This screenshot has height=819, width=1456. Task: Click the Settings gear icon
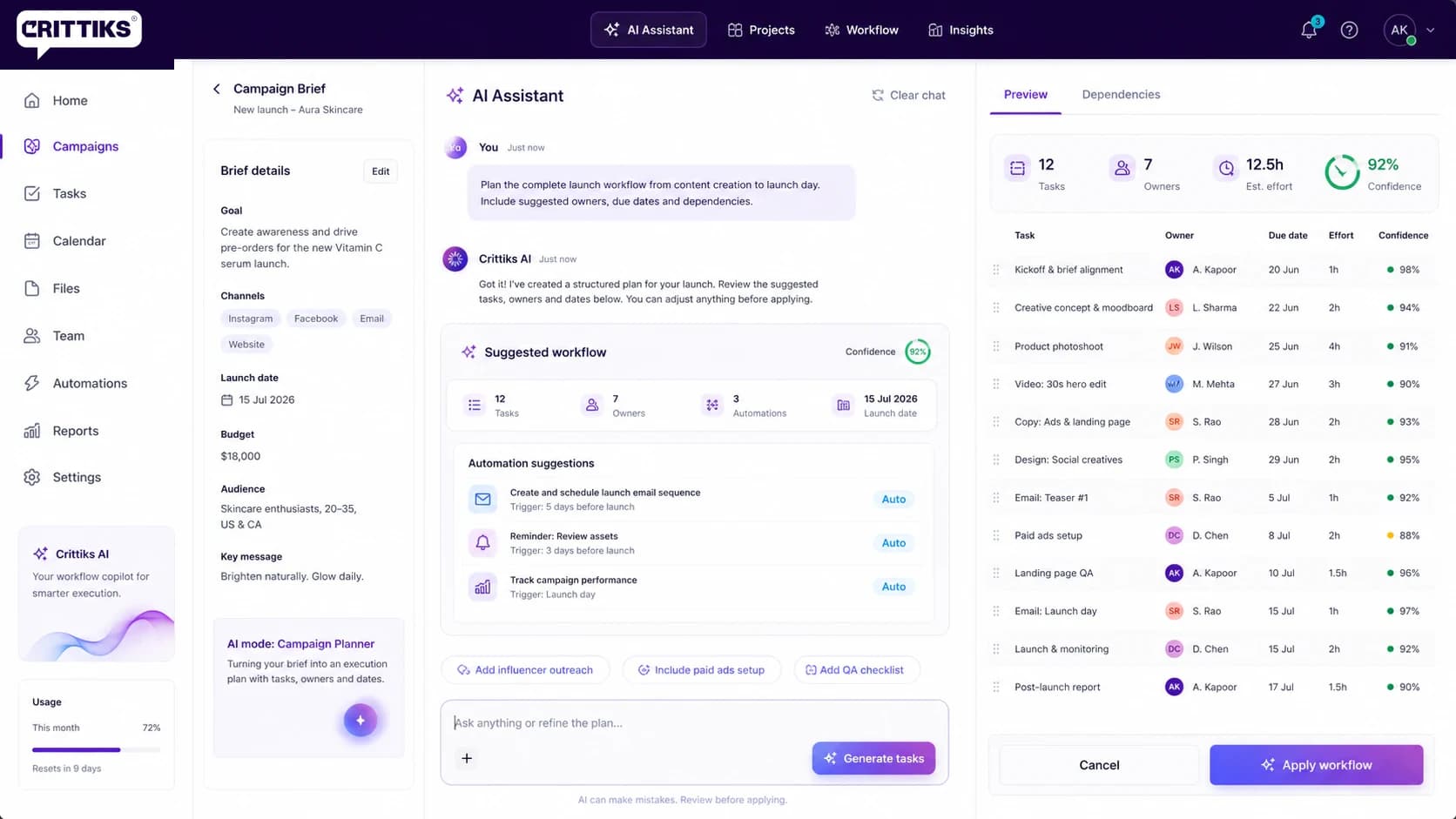coord(32,477)
